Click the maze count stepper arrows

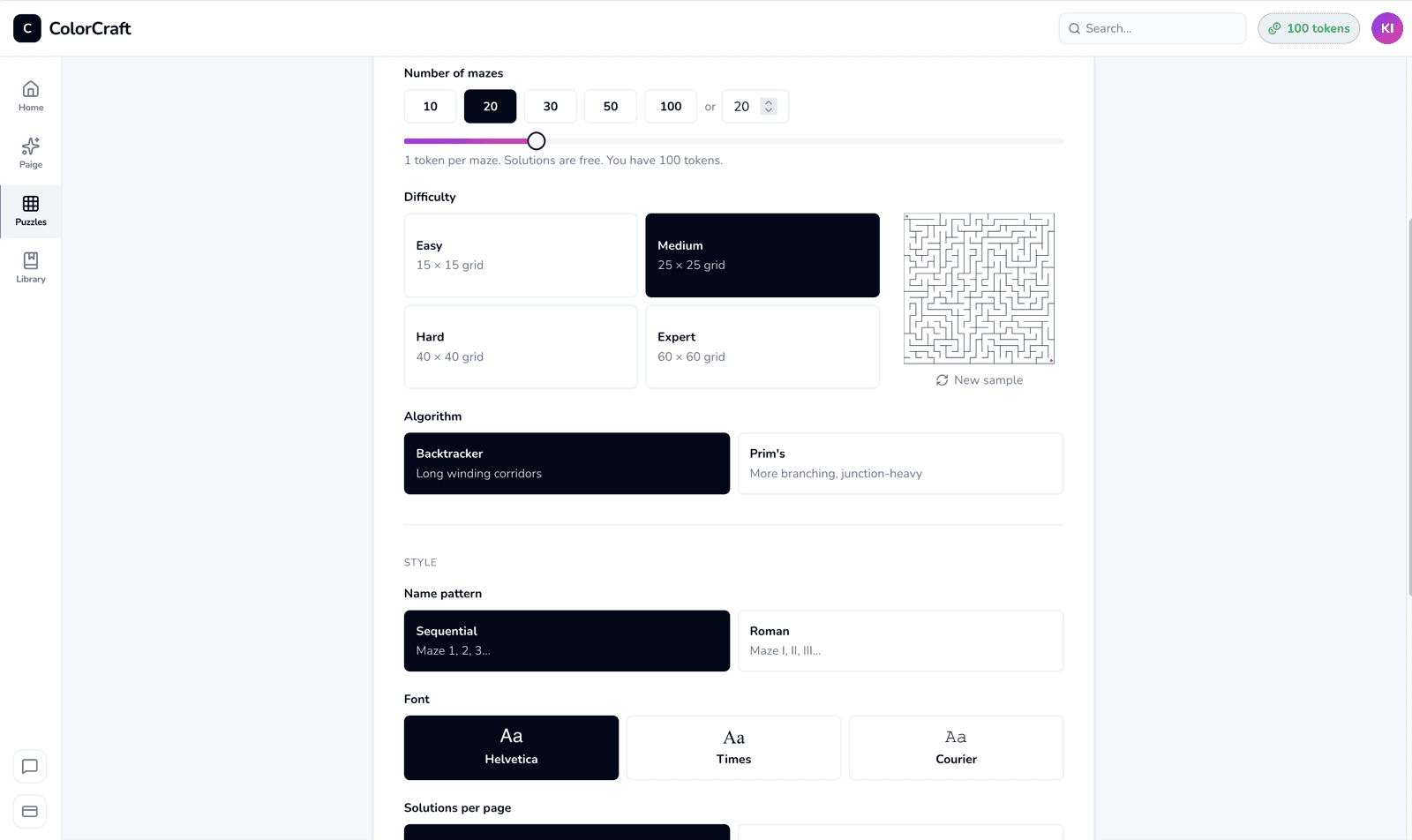(769, 107)
